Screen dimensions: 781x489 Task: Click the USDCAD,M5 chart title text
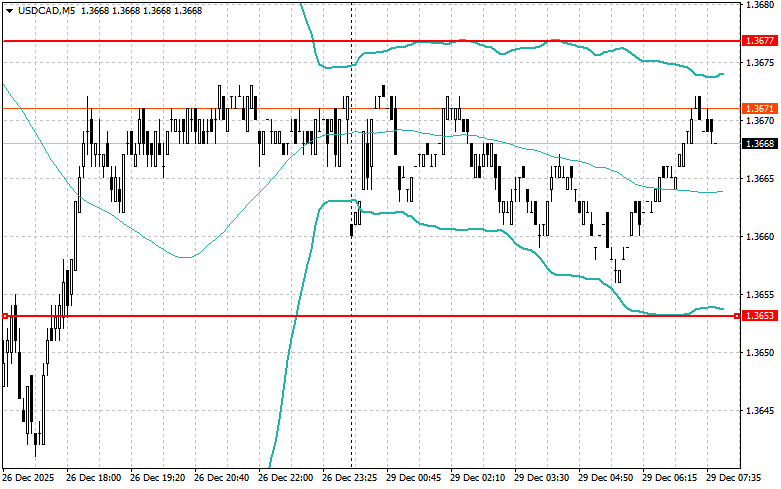[47, 10]
